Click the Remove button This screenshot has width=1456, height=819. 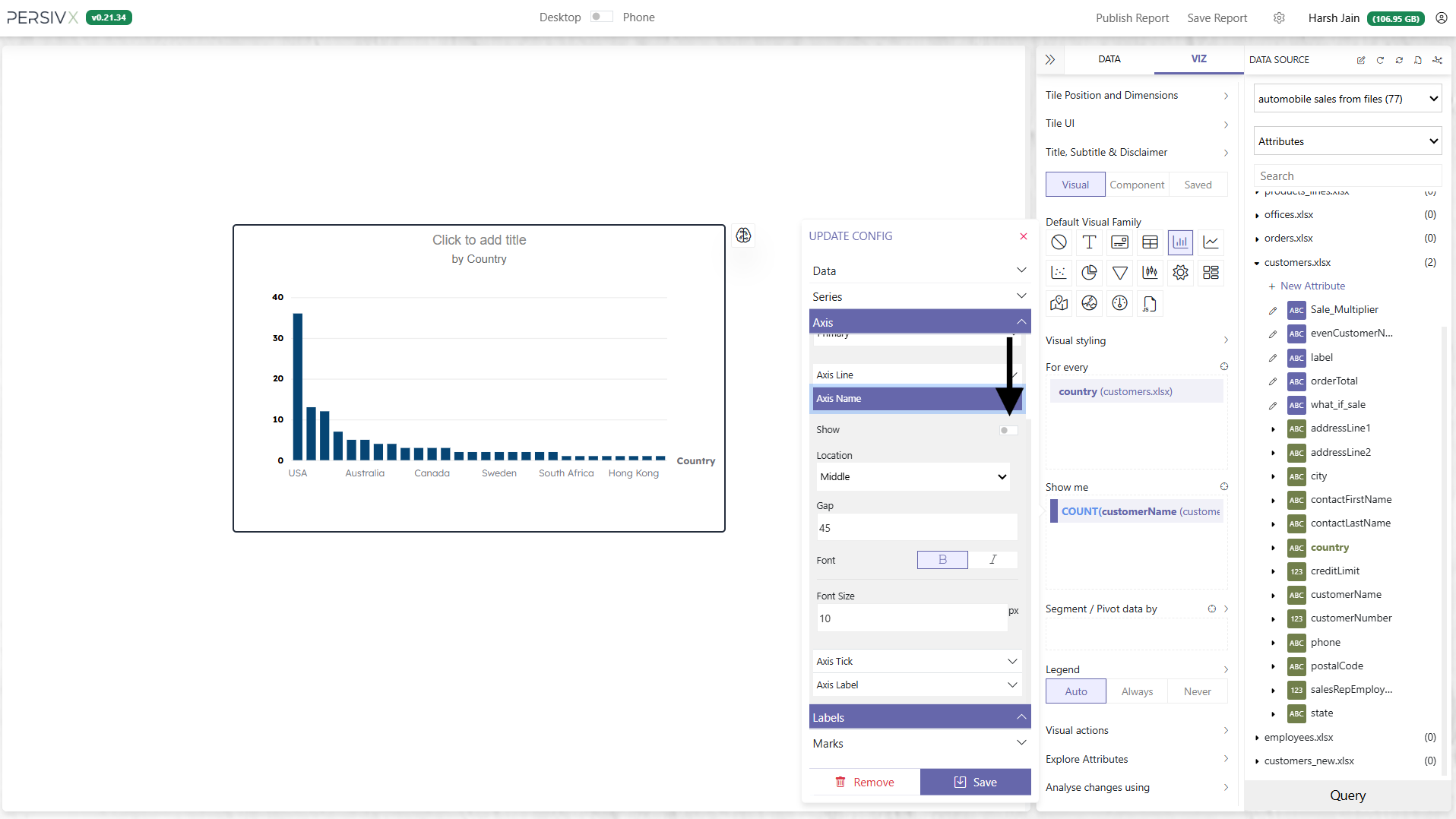tap(865, 783)
